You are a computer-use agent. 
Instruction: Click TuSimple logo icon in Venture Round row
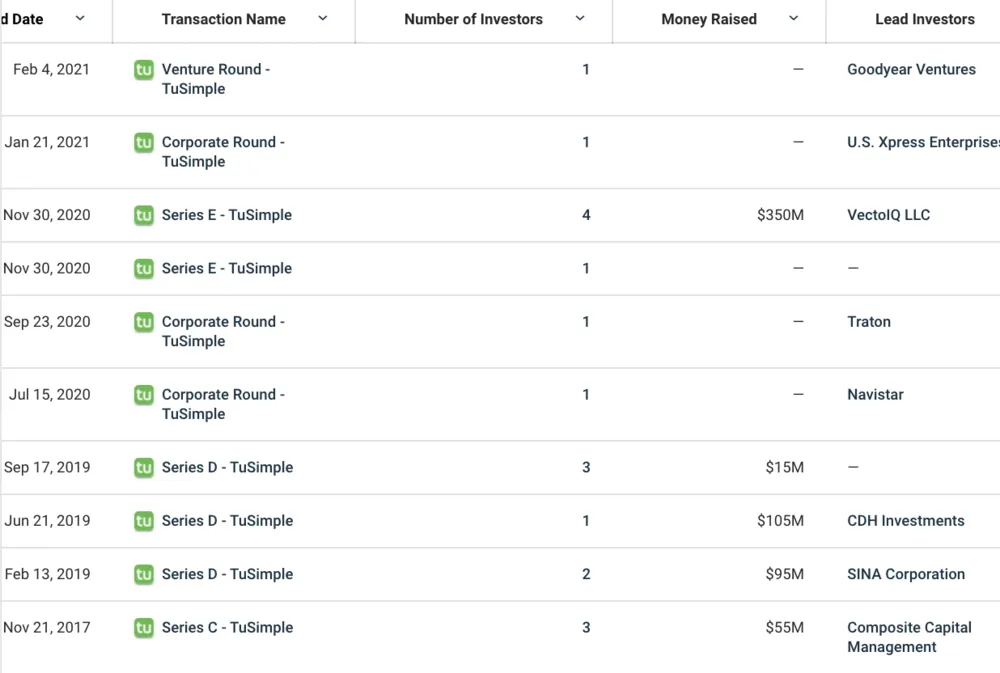point(144,70)
